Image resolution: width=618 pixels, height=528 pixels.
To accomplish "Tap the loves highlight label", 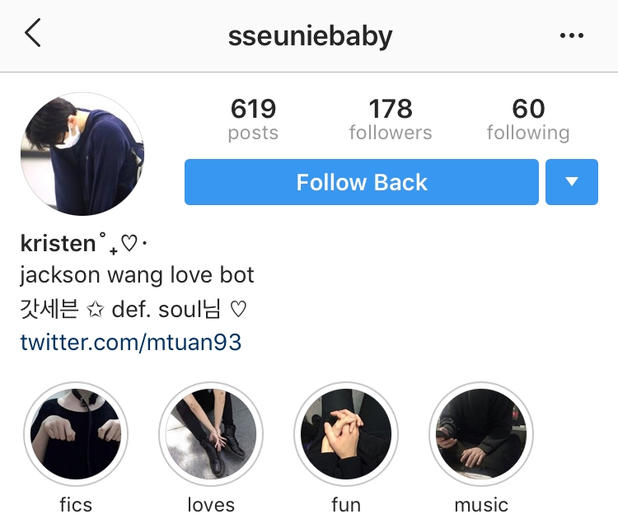I will point(211,505).
